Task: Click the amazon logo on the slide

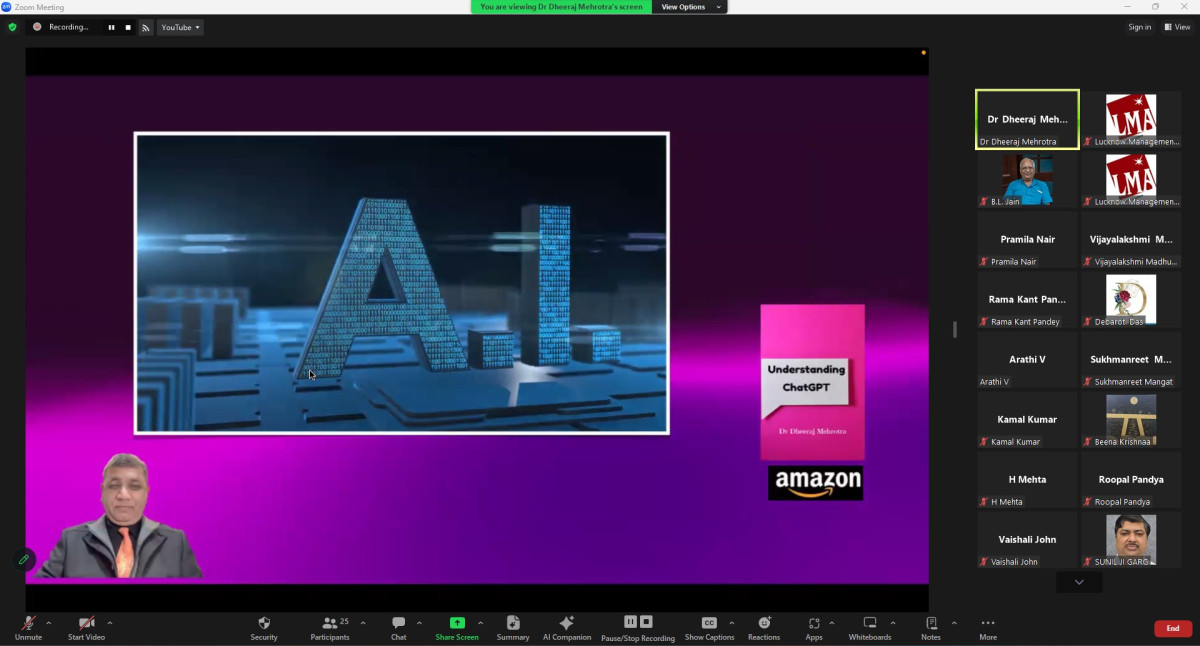Action: [815, 483]
